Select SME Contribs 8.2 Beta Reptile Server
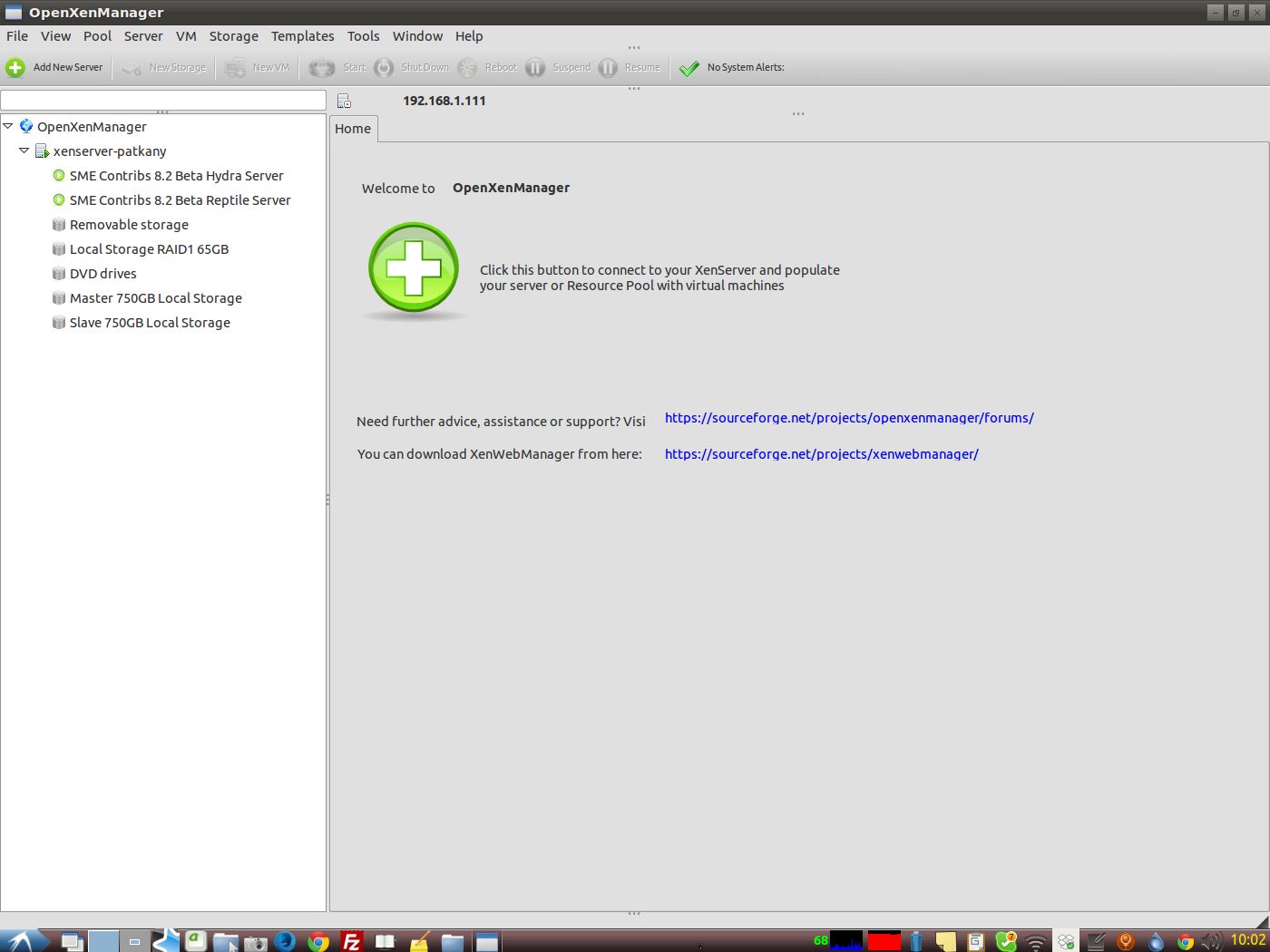Screen dimensions: 1270x952 (180, 200)
